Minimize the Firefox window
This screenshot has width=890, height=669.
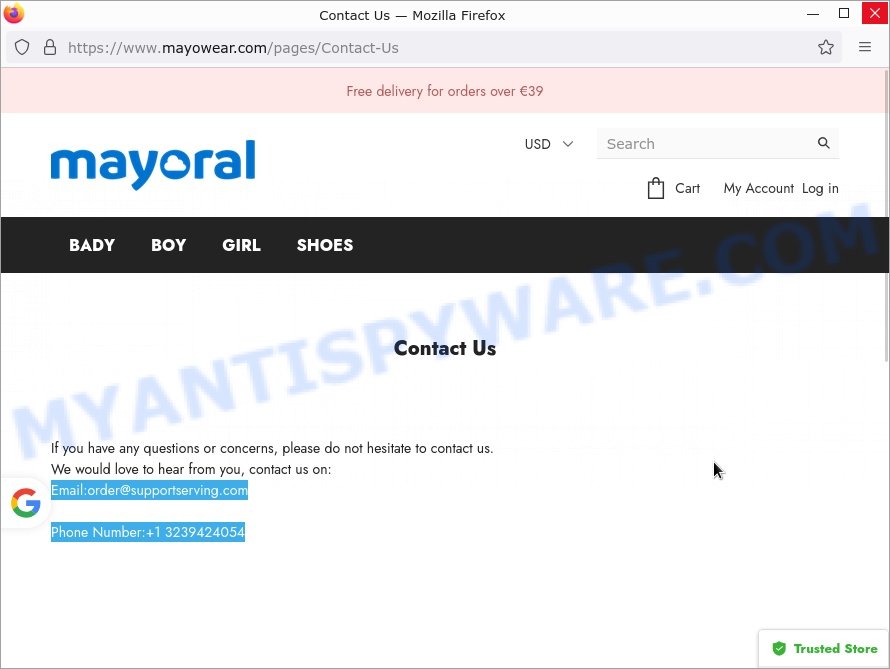[x=813, y=13]
